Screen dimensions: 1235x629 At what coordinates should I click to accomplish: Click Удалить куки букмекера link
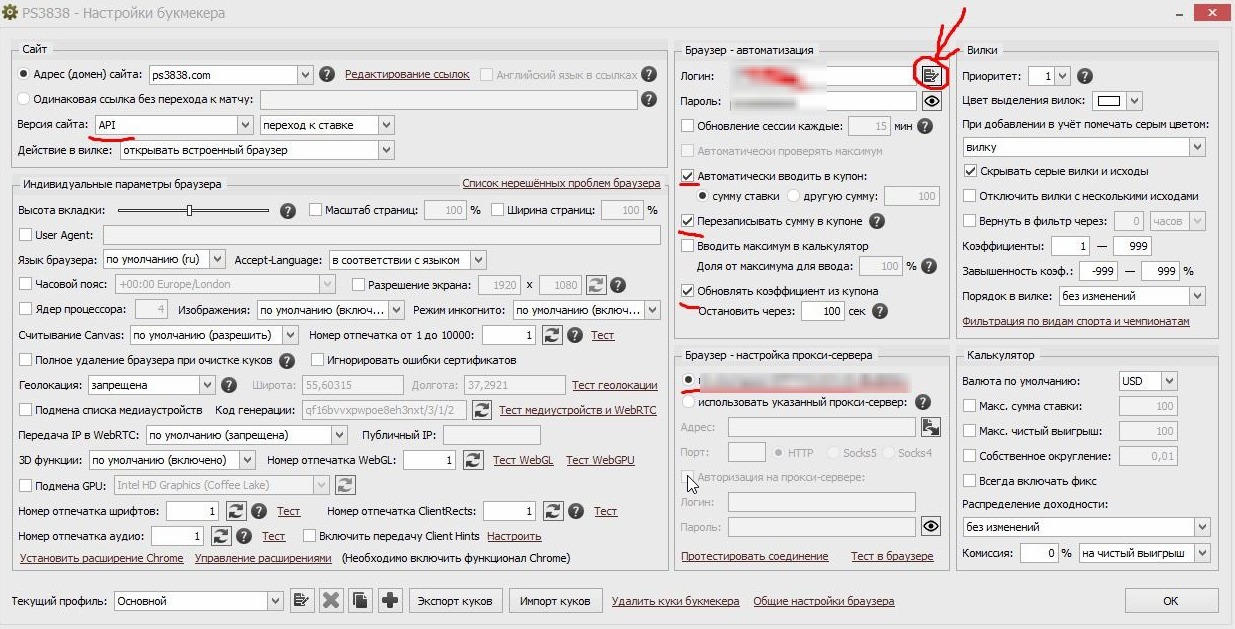pyautogui.click(x=676, y=601)
